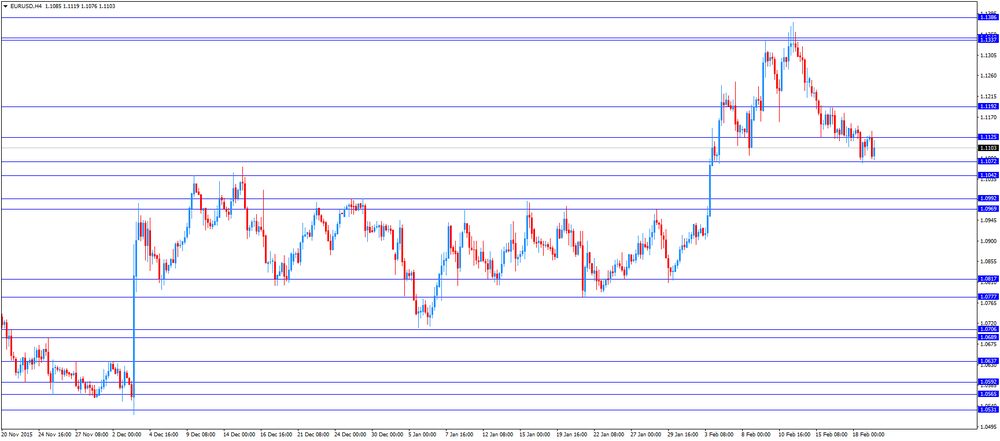
Task: Click the 14 Dec 00:00 time label
Action: [241, 434]
